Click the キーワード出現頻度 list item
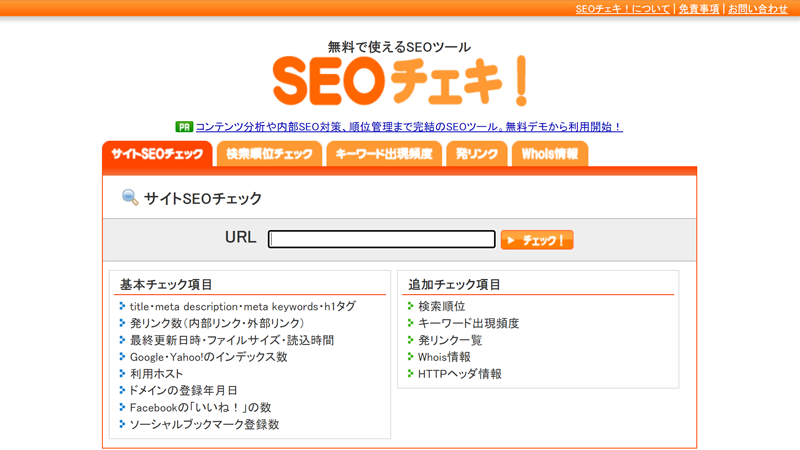The width and height of the screenshot is (800, 450). pyautogui.click(x=468, y=323)
